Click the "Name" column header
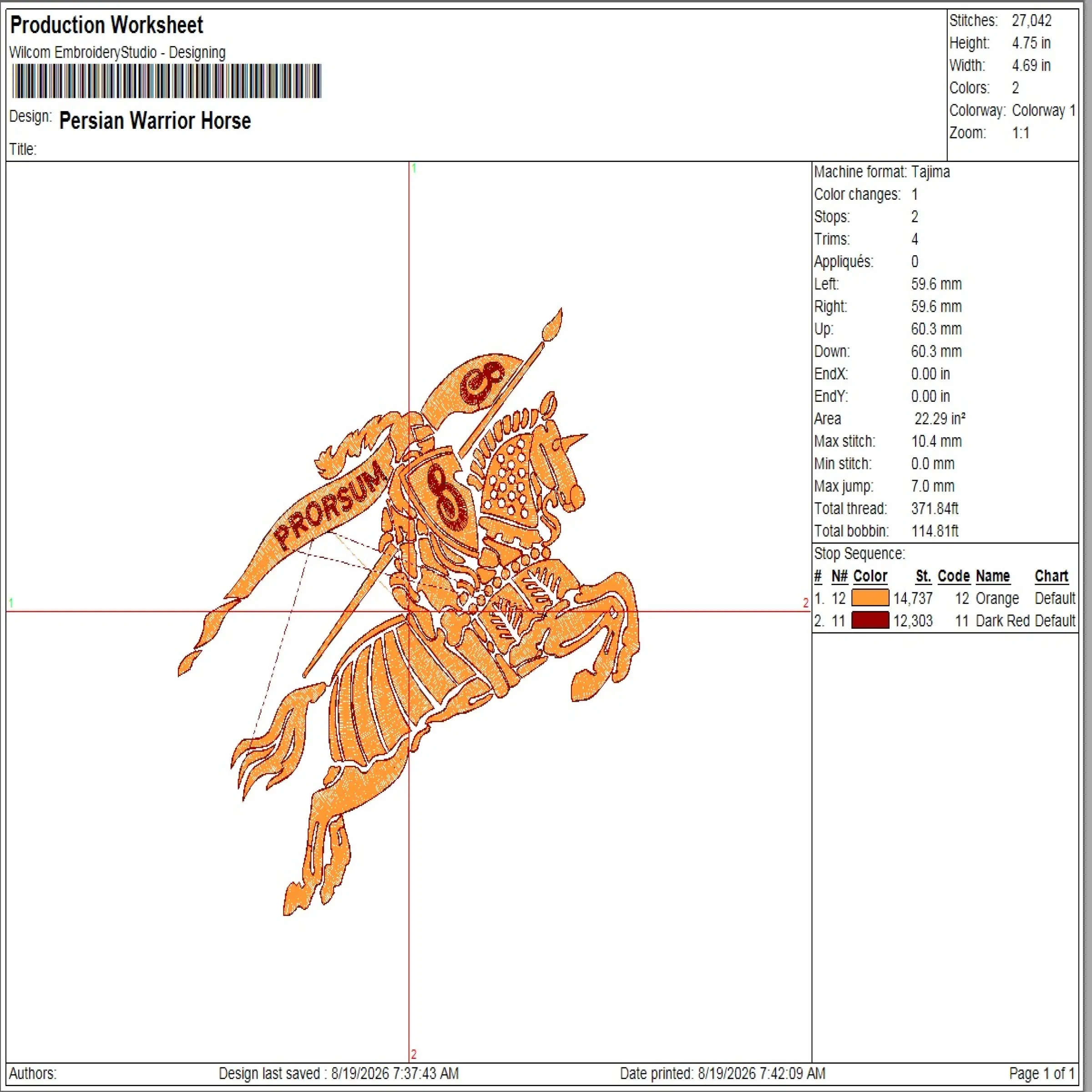Screen dimensions: 1092x1092 pos(992,576)
